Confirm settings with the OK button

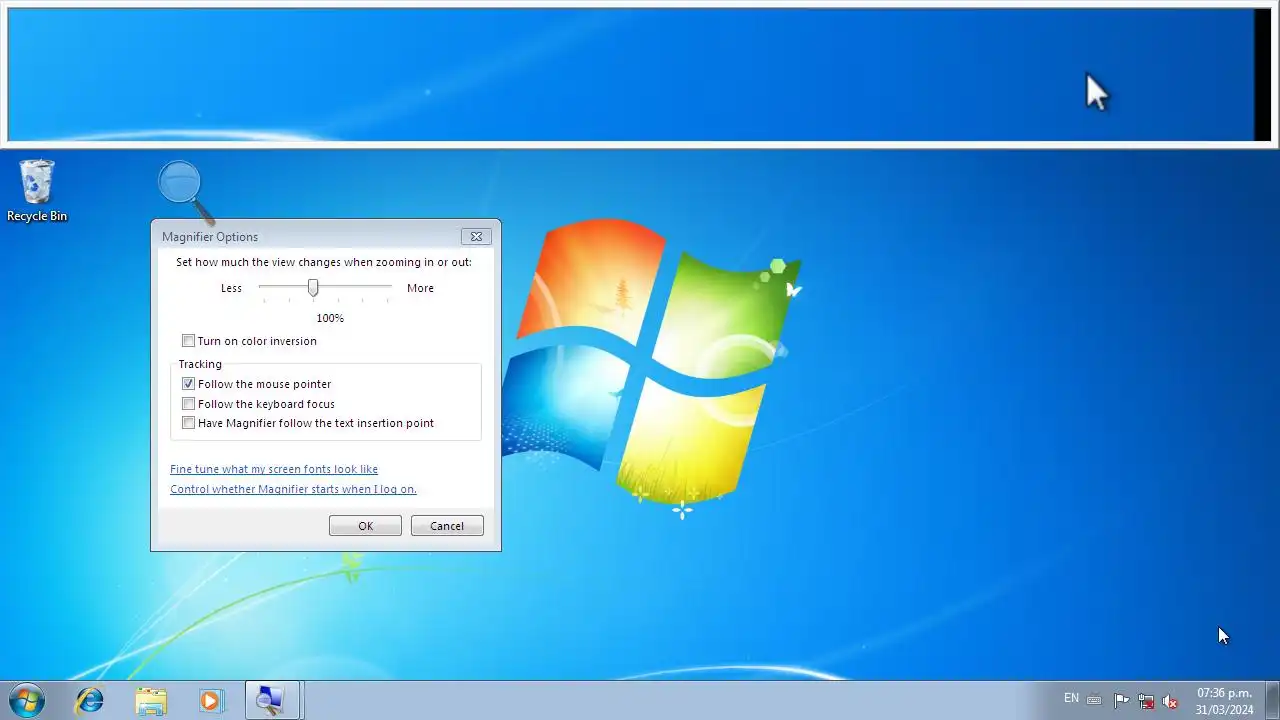coord(365,526)
